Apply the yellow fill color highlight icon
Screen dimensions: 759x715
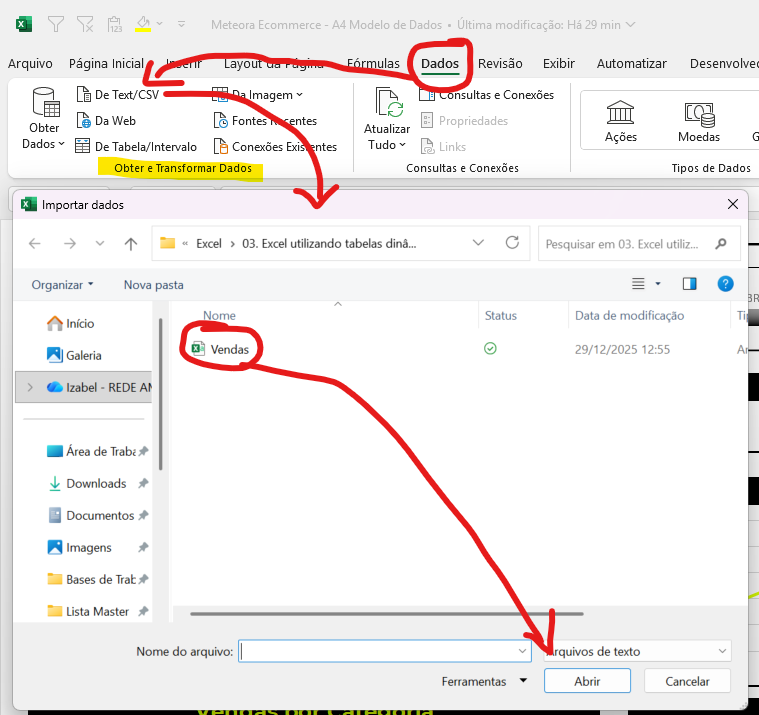(143, 24)
